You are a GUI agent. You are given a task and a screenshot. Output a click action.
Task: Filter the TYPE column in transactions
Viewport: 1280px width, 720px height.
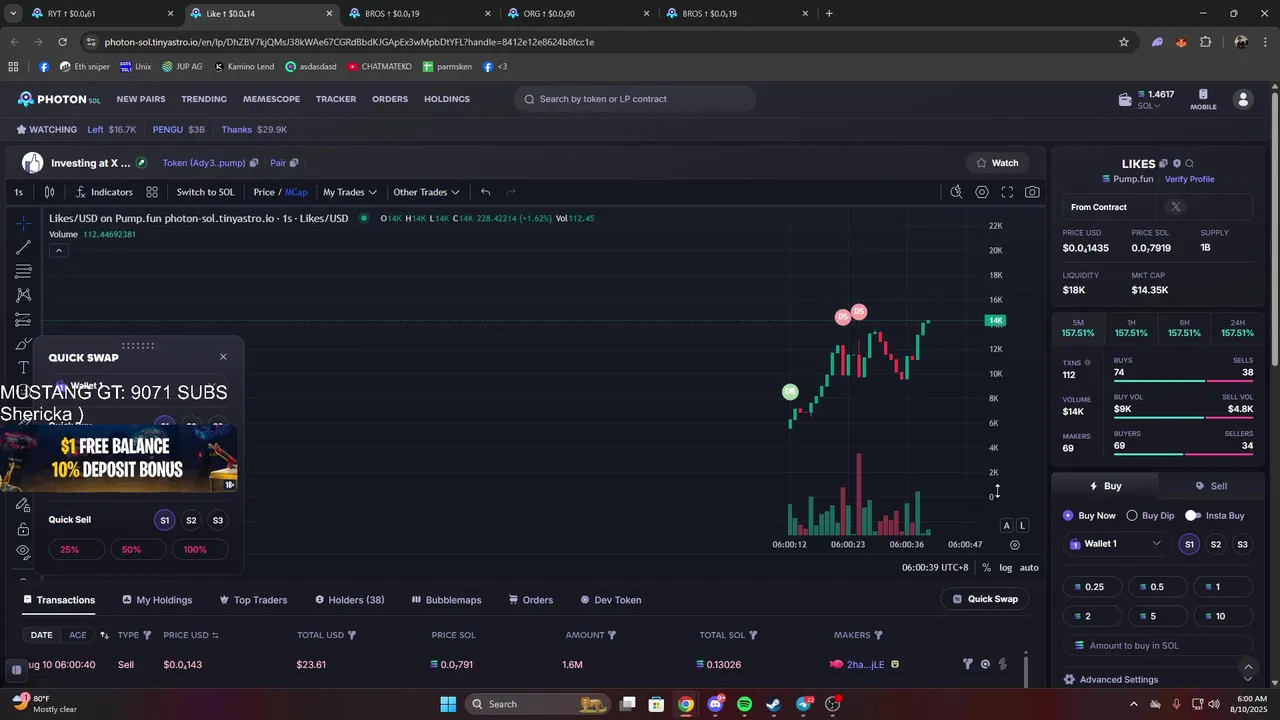click(147, 635)
